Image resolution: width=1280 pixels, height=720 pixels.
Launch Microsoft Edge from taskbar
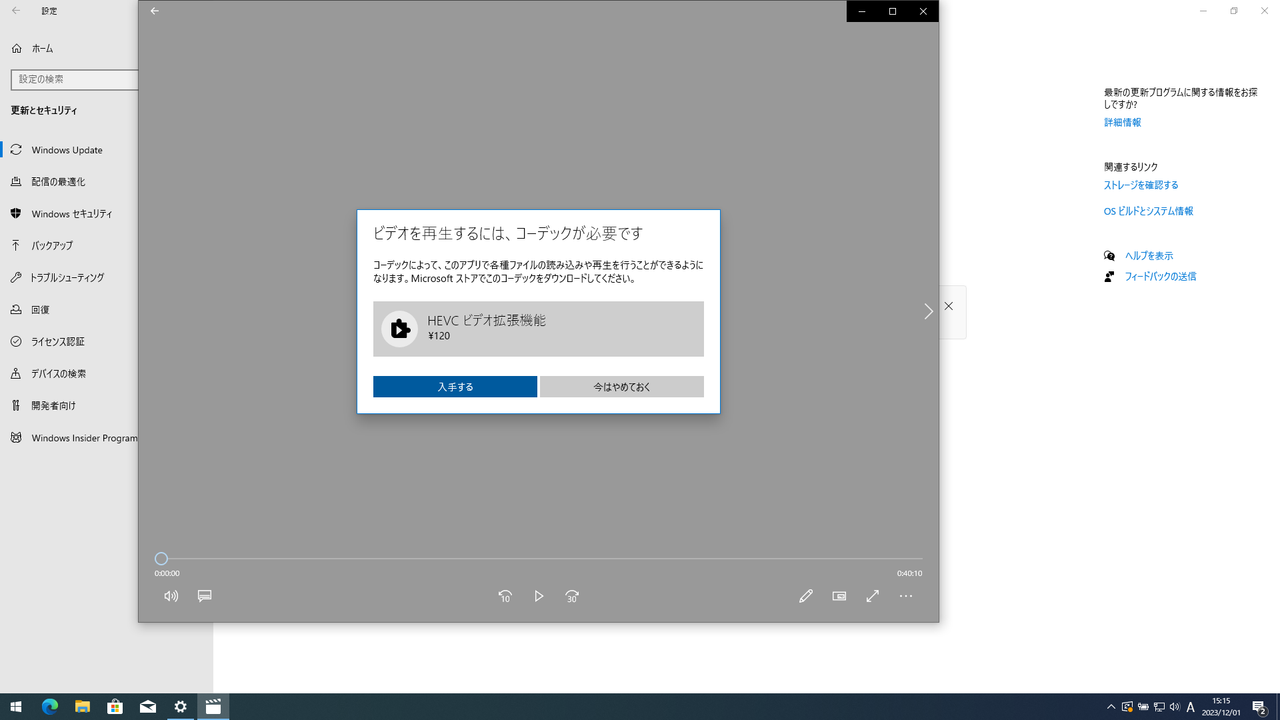pos(50,707)
